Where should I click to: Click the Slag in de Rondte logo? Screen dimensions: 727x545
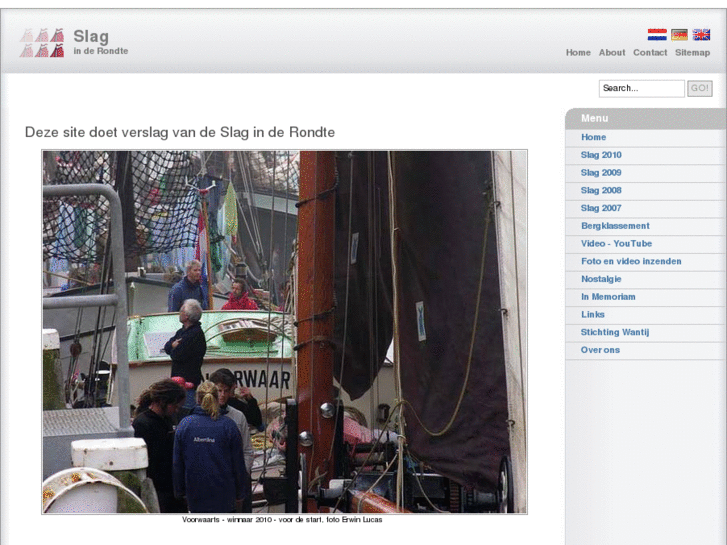[42, 43]
